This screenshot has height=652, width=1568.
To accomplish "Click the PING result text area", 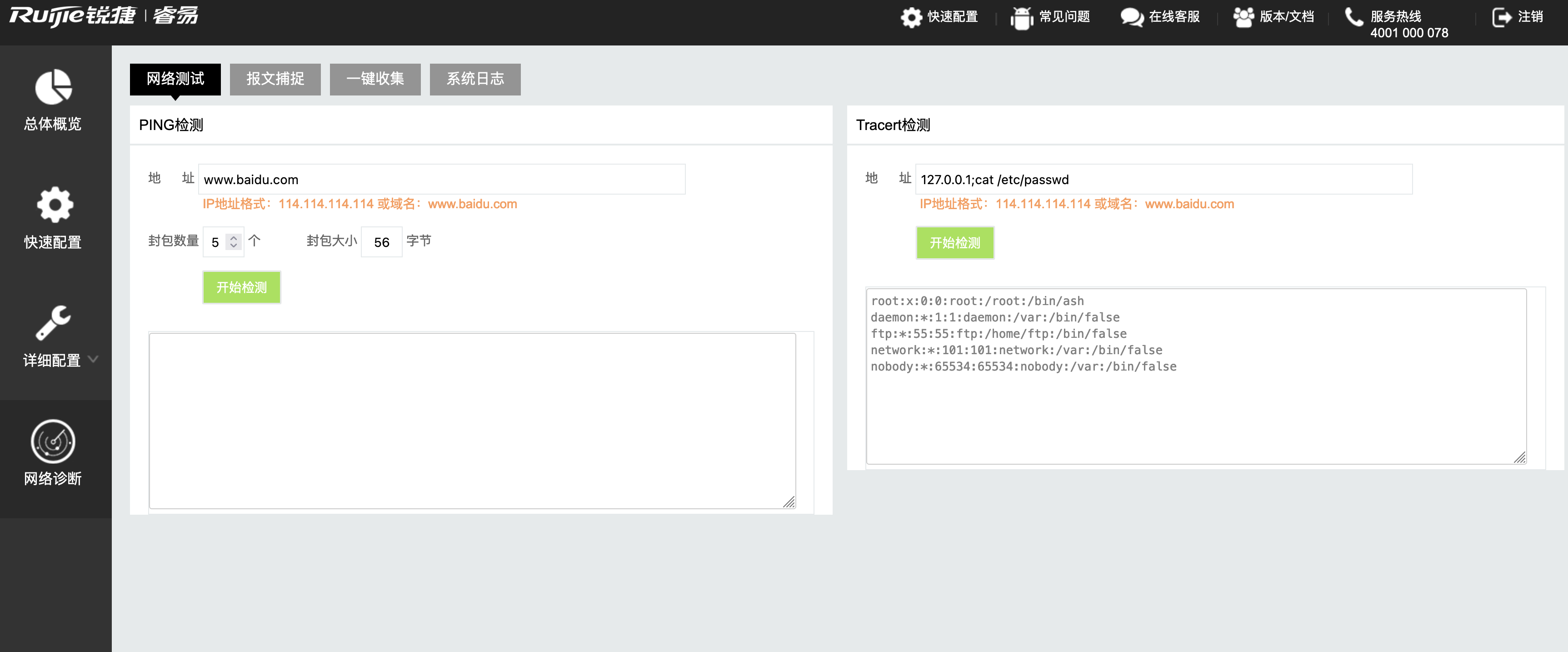I will [472, 421].
